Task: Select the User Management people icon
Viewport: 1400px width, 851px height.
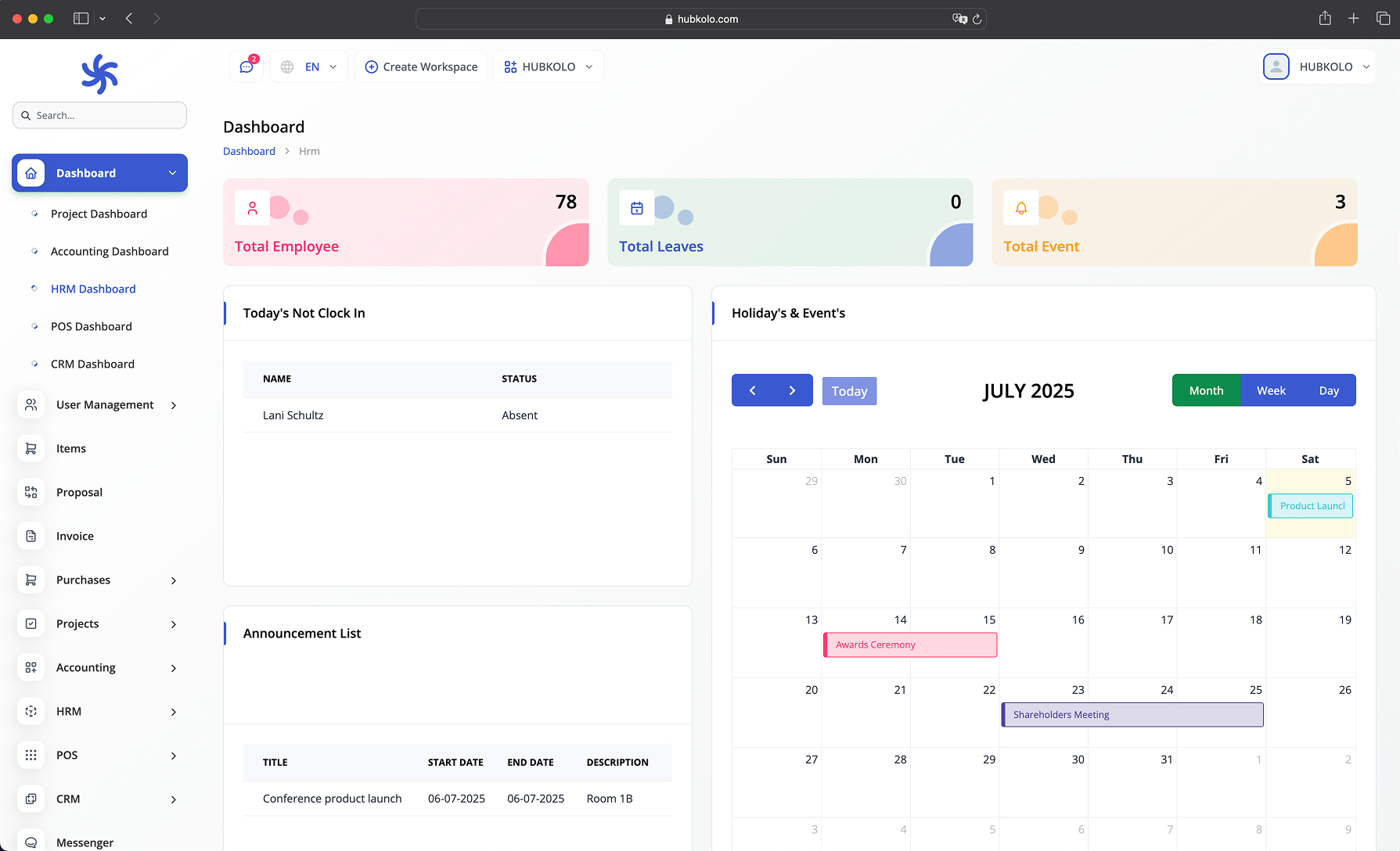Action: tap(31, 404)
